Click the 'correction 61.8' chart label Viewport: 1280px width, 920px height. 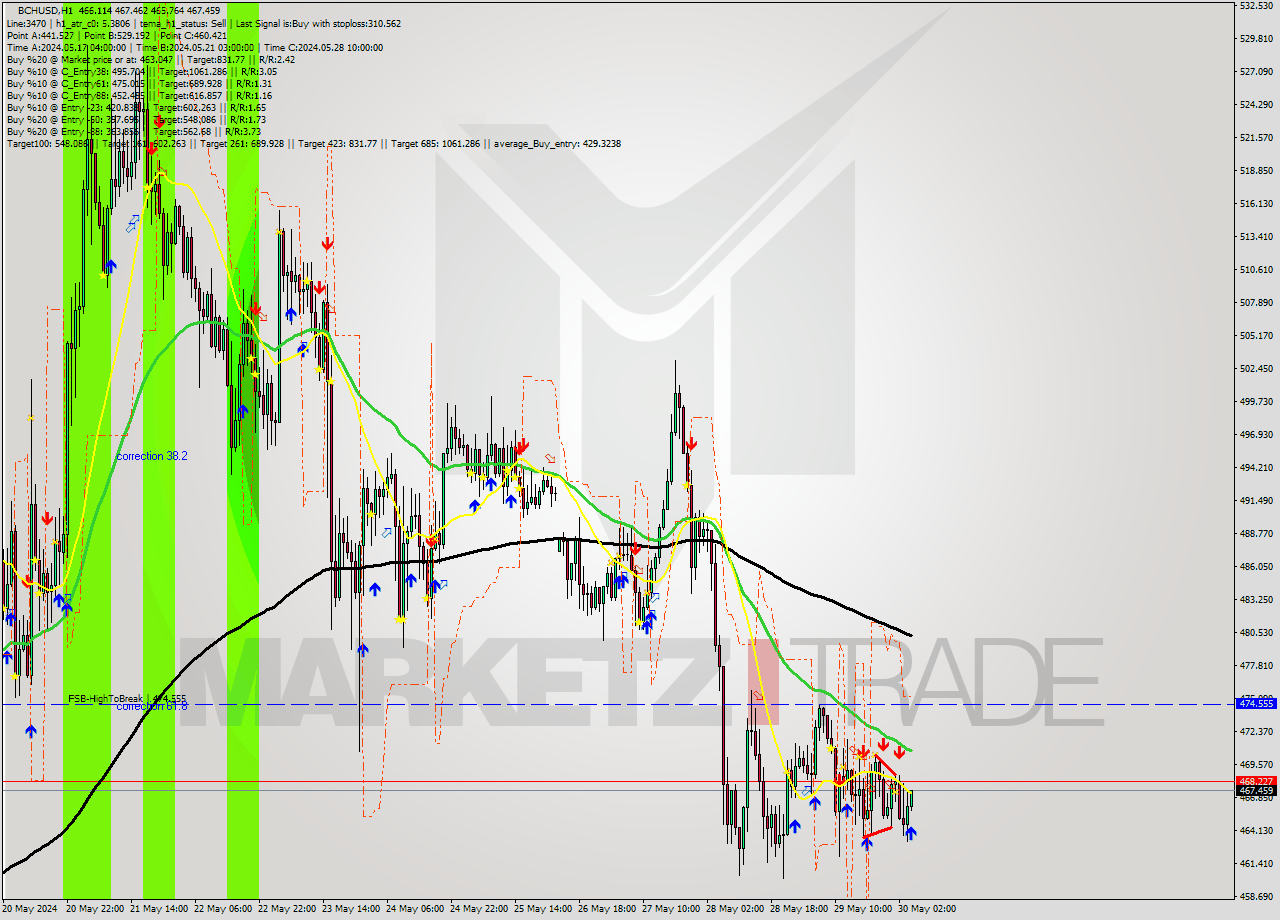[152, 706]
